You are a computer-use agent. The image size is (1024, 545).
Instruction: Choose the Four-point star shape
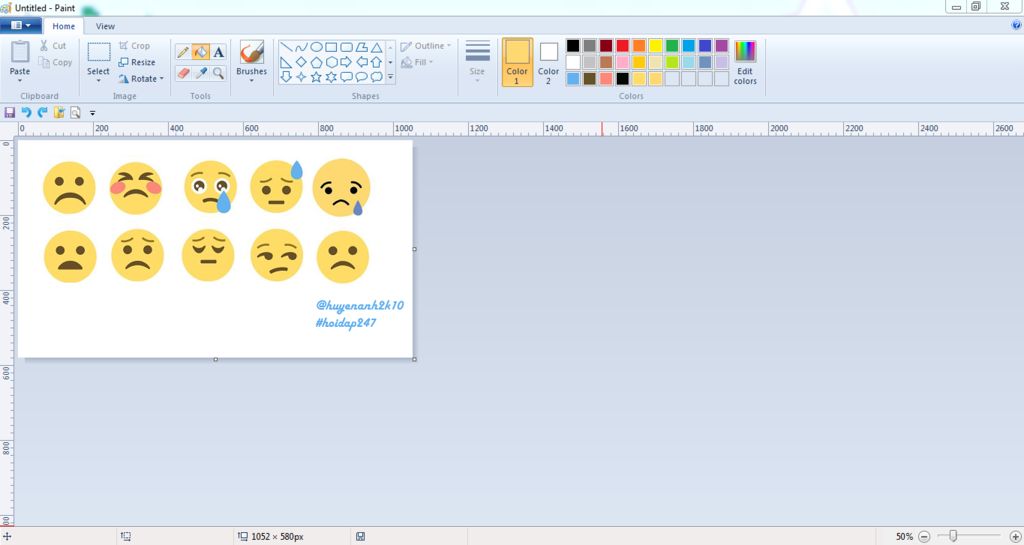point(301,77)
